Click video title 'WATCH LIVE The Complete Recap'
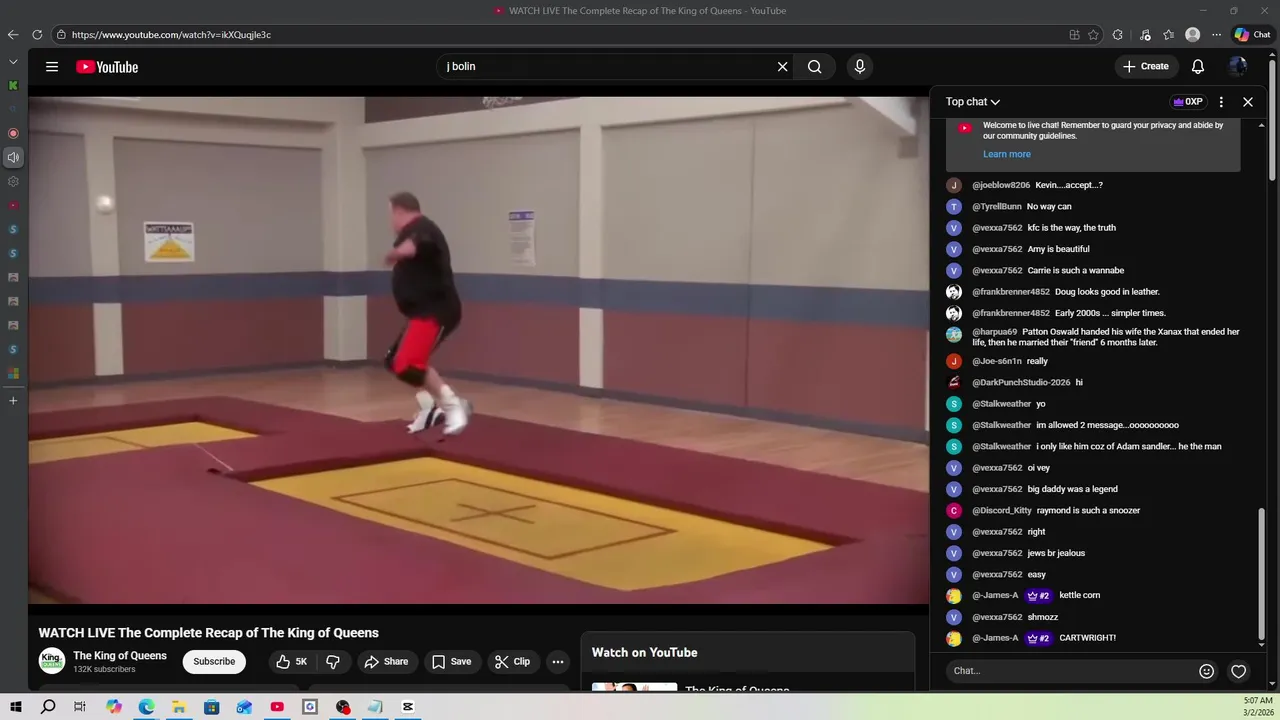This screenshot has height=720, width=1280. (x=208, y=633)
